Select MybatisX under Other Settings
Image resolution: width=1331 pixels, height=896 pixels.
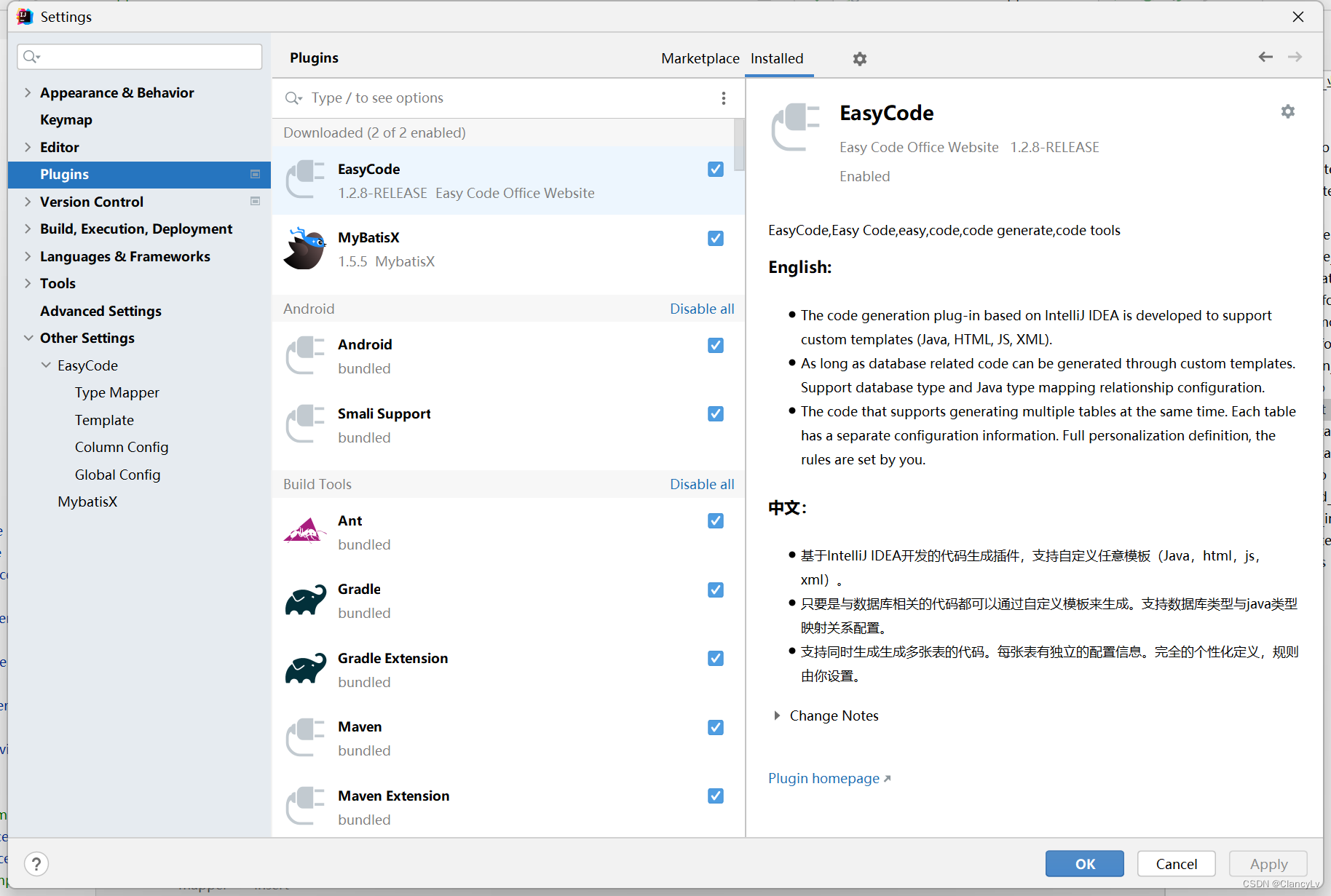(87, 501)
